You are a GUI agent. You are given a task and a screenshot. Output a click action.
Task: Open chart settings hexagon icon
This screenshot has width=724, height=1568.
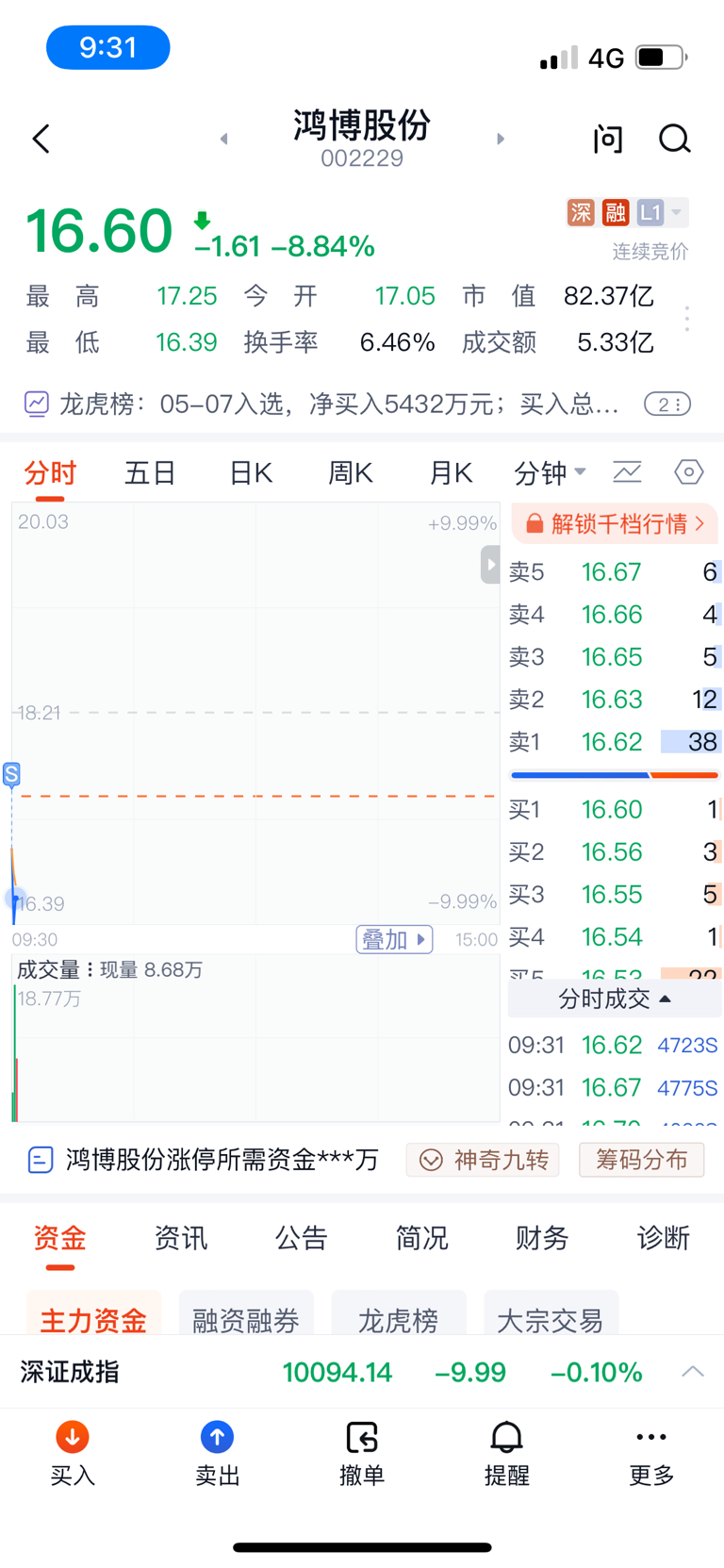[x=689, y=471]
